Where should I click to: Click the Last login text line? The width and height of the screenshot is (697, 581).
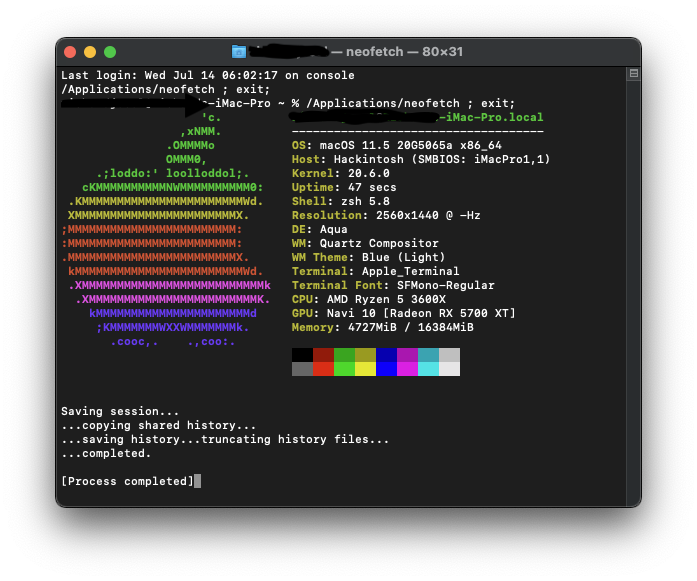(x=207, y=75)
